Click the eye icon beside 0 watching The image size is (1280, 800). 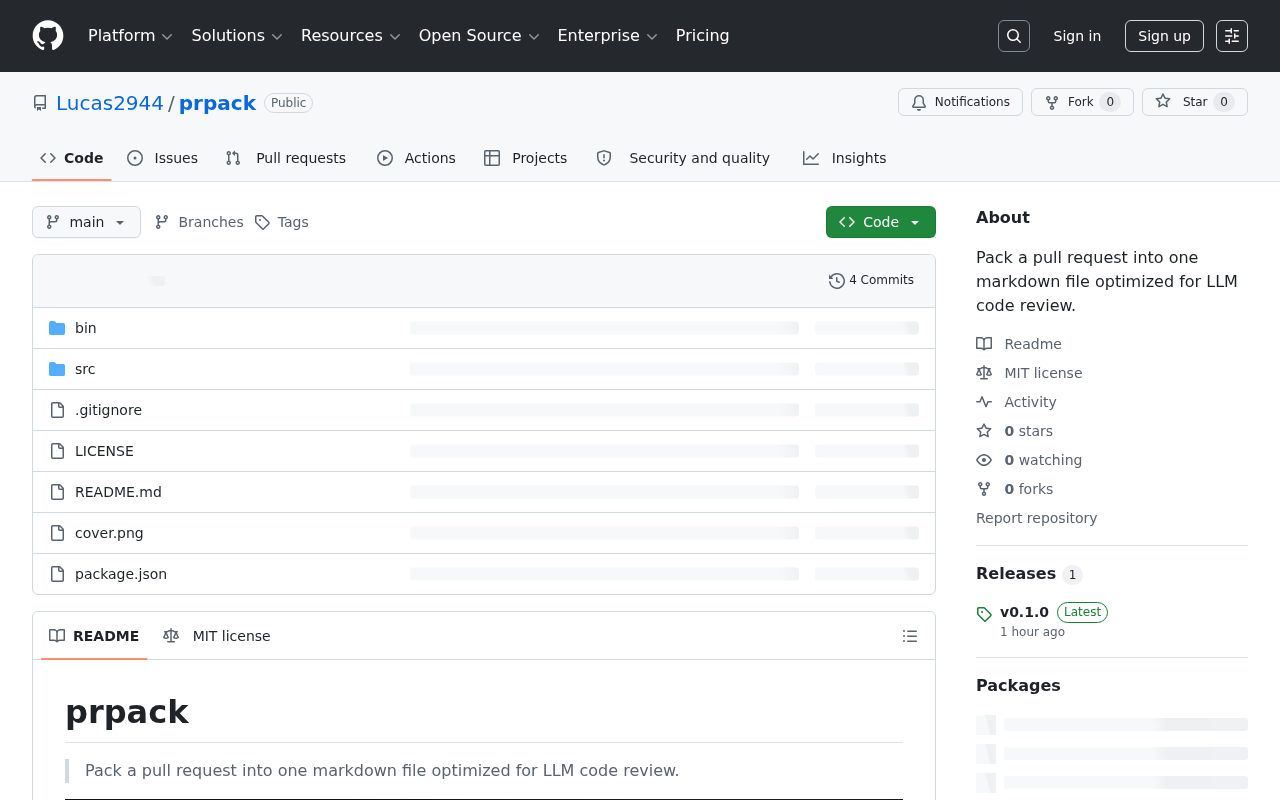point(984,460)
